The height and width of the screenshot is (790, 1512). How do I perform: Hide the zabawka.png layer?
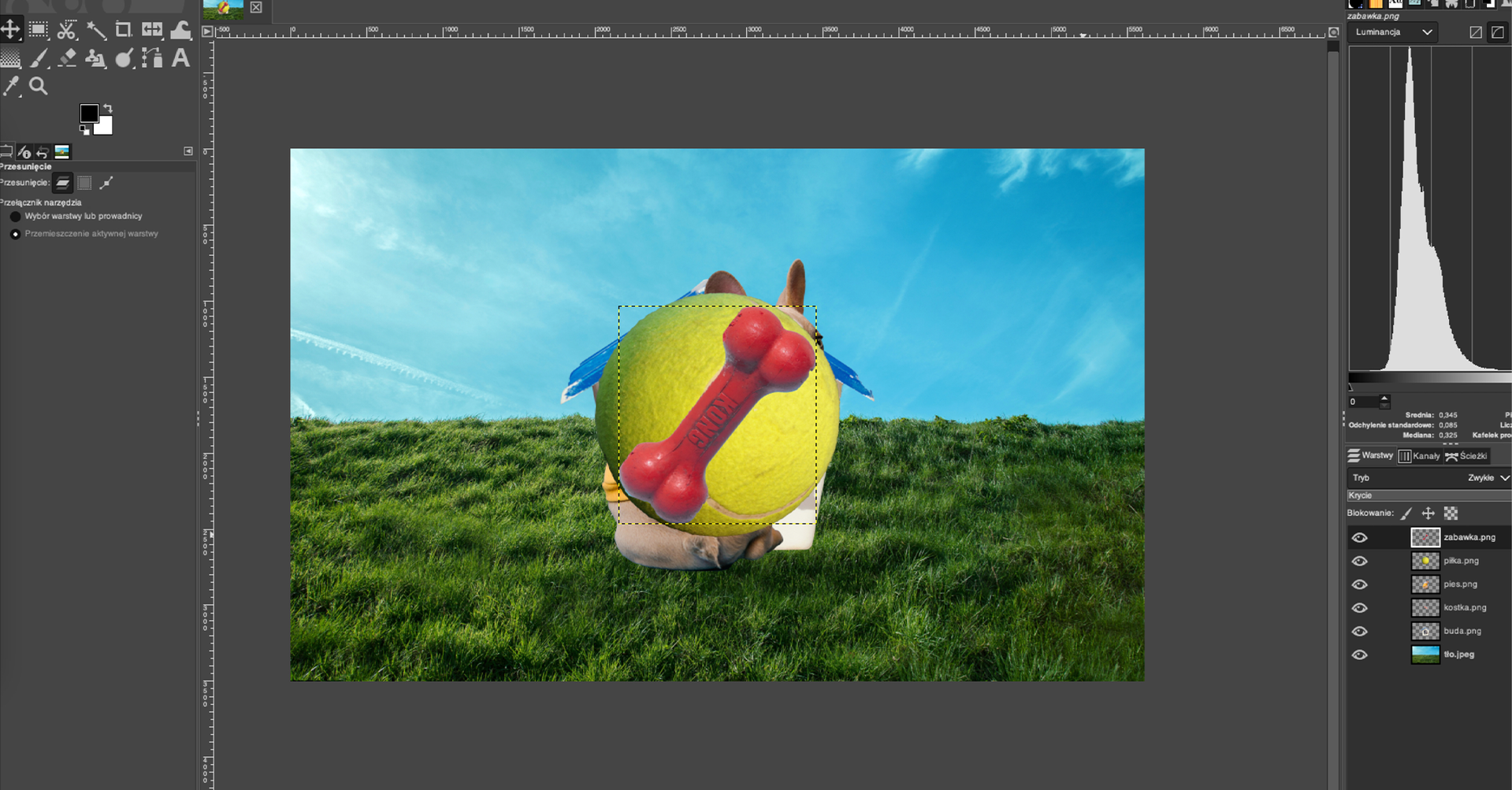click(x=1360, y=538)
